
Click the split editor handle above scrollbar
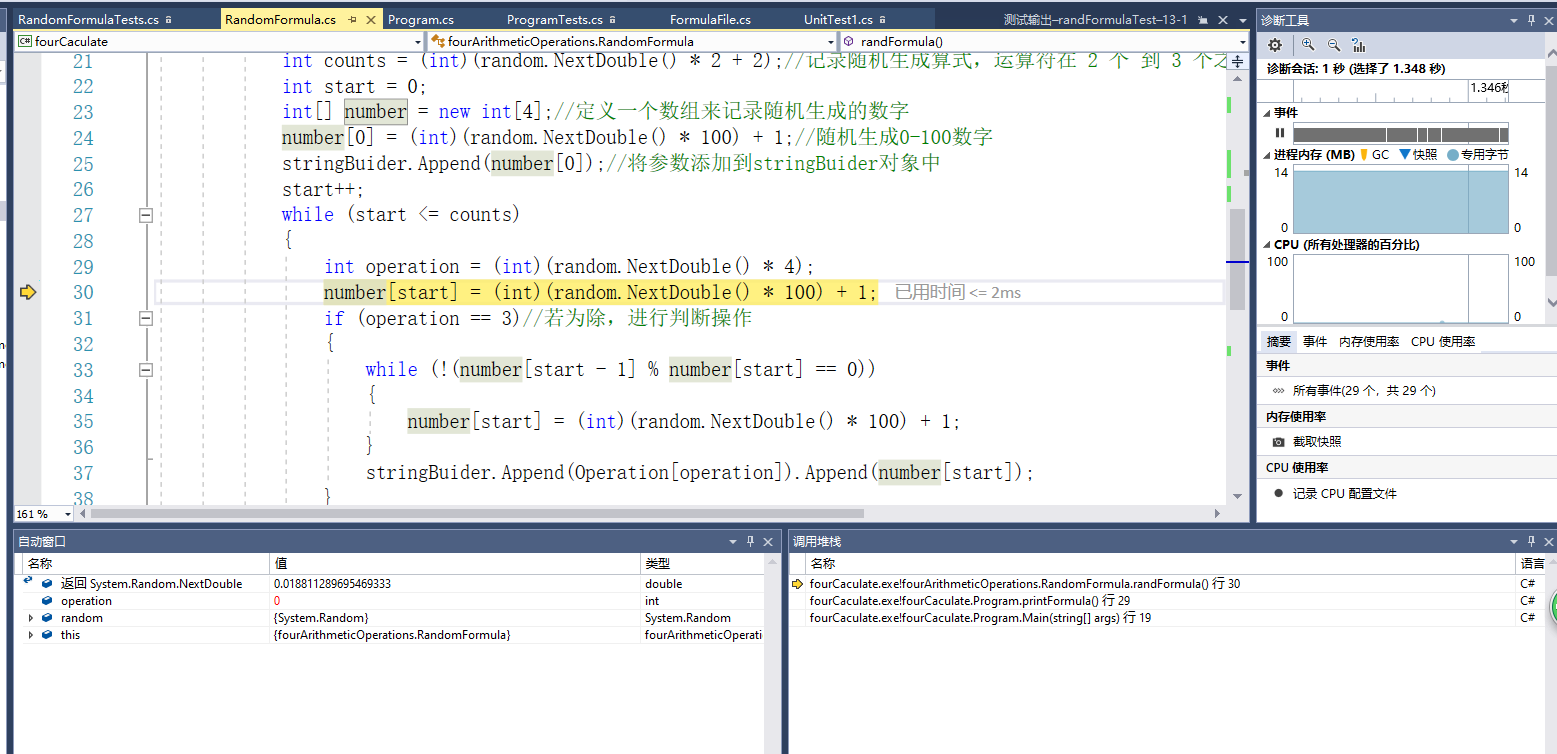click(1237, 61)
